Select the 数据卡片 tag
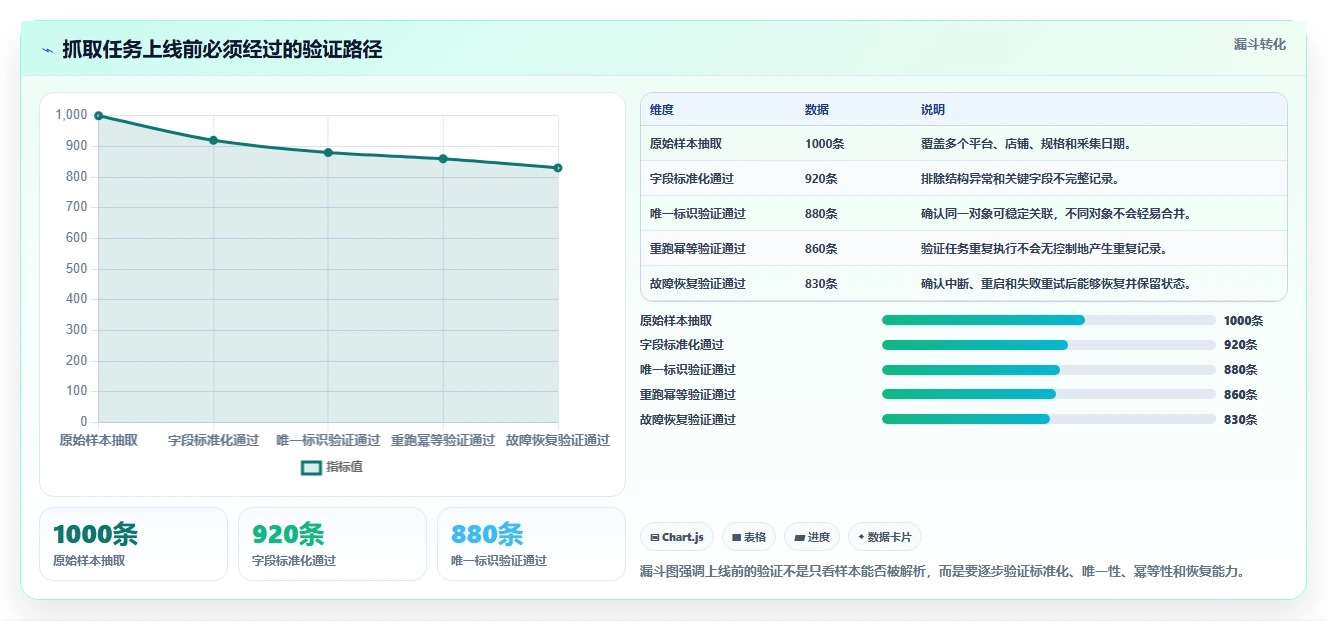 885,537
